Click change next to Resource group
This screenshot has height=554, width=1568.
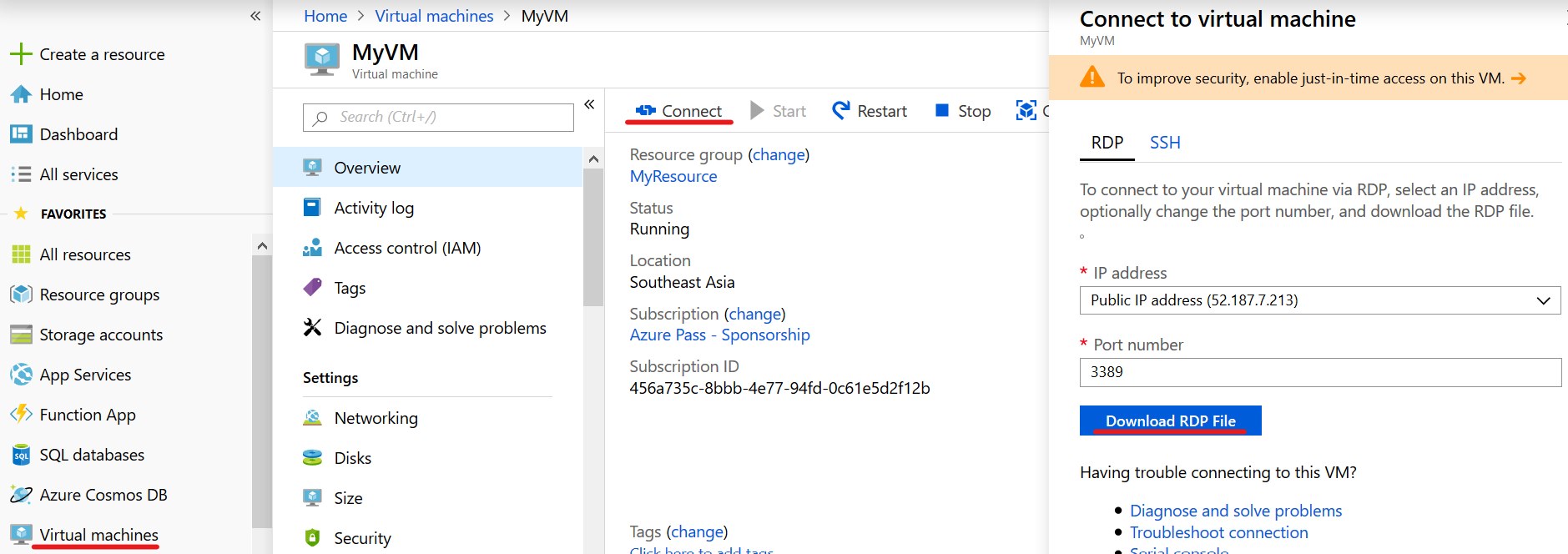click(x=779, y=154)
